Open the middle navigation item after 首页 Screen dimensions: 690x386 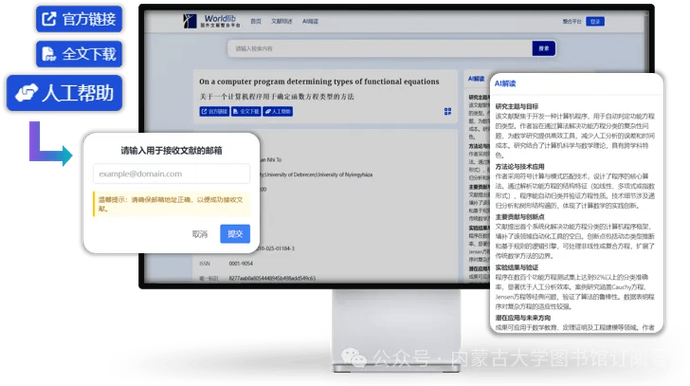[x=282, y=21]
